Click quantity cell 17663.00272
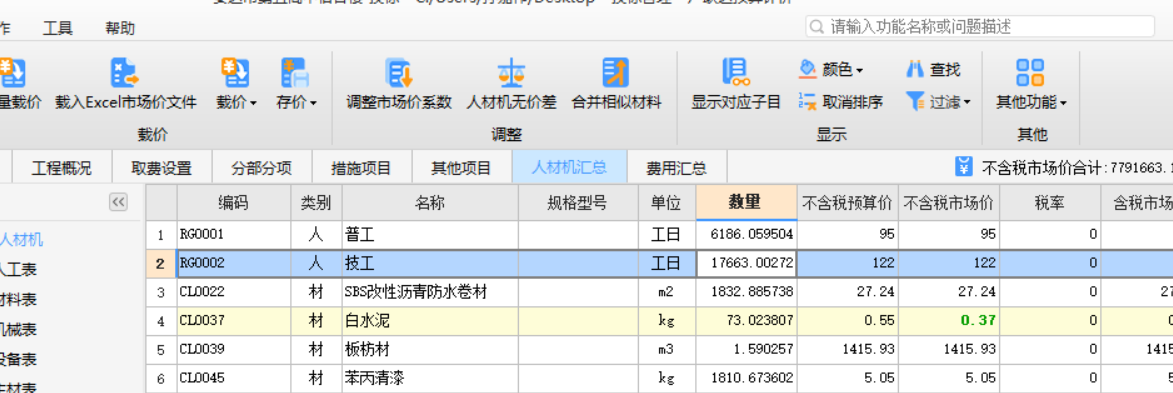This screenshot has height=393, width=1173. coord(747,263)
